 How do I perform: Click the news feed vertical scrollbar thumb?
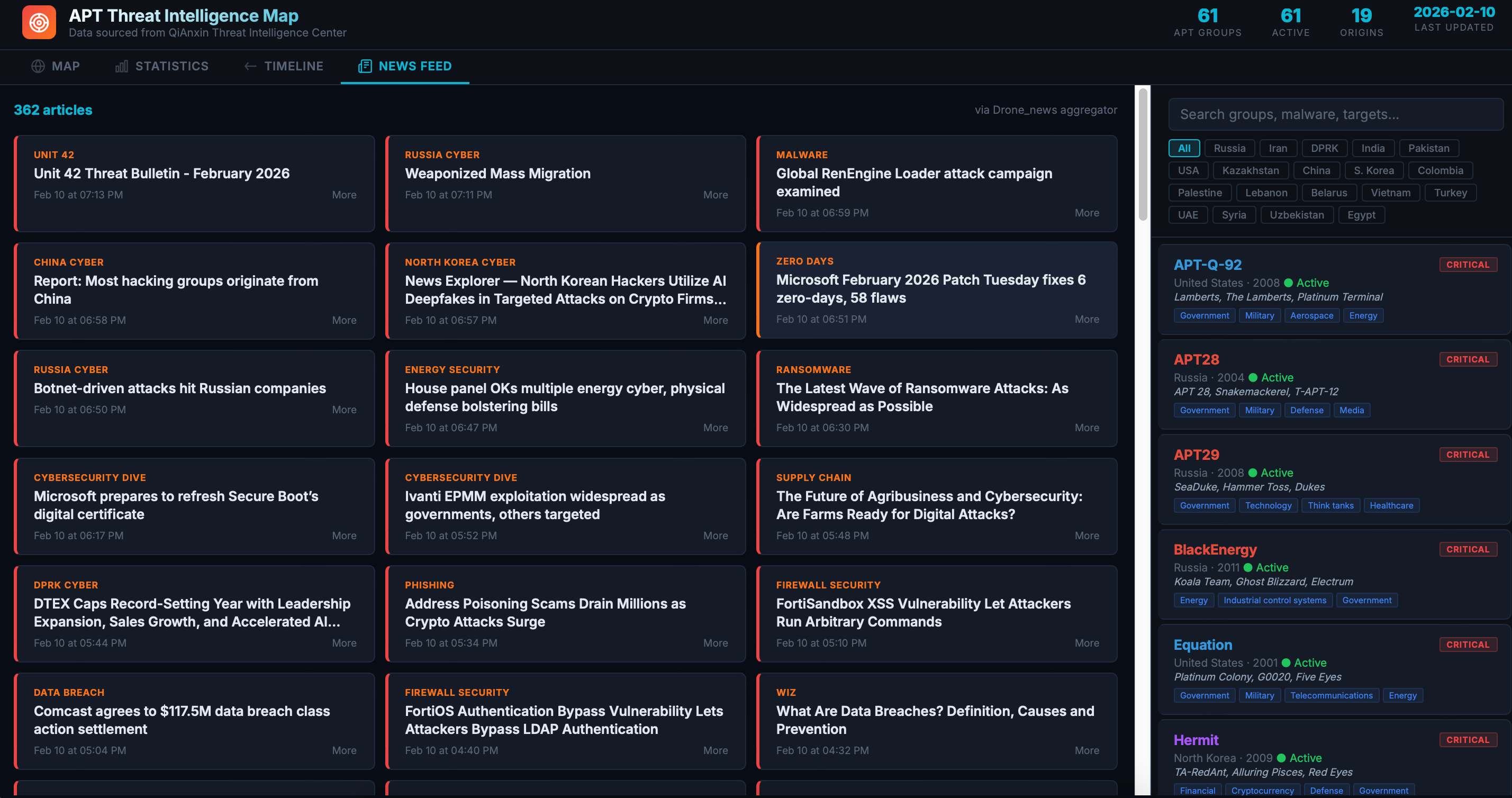tap(1142, 156)
